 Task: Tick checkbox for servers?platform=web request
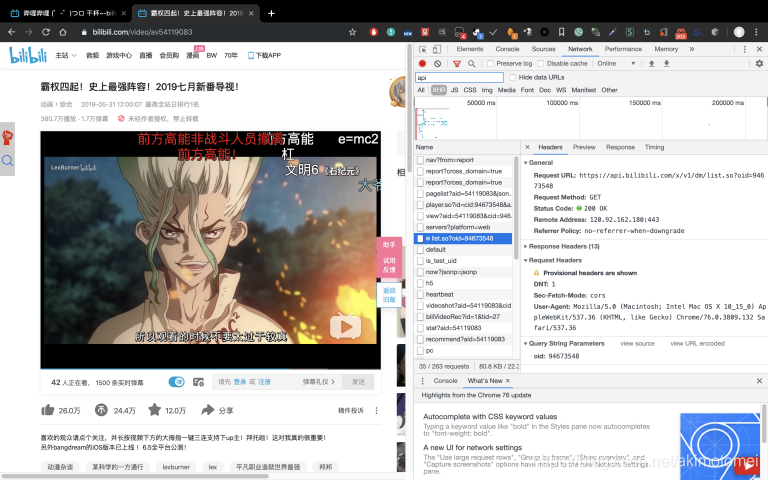[x=420, y=227]
